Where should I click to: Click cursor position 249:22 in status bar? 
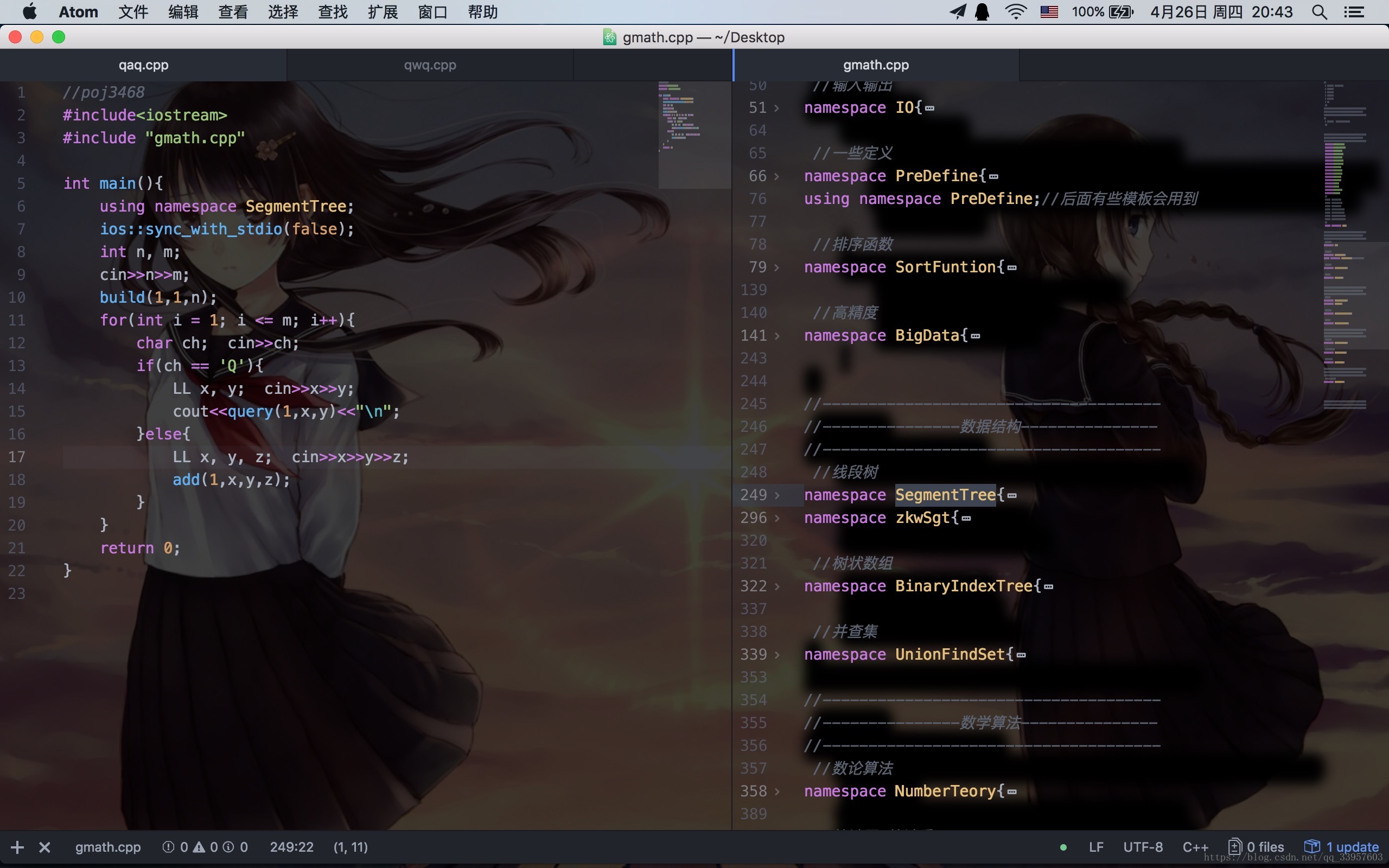(x=291, y=847)
